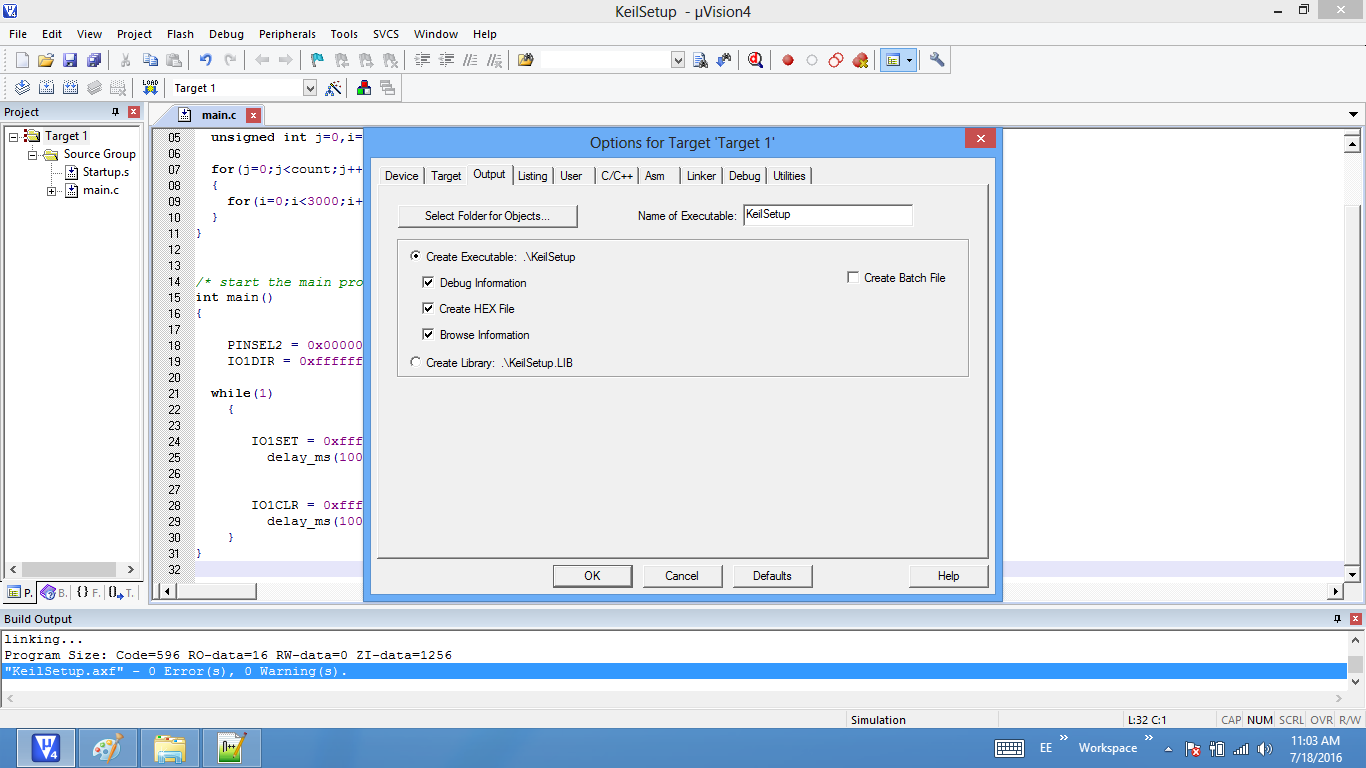Select the Create Library radio button

point(416,362)
